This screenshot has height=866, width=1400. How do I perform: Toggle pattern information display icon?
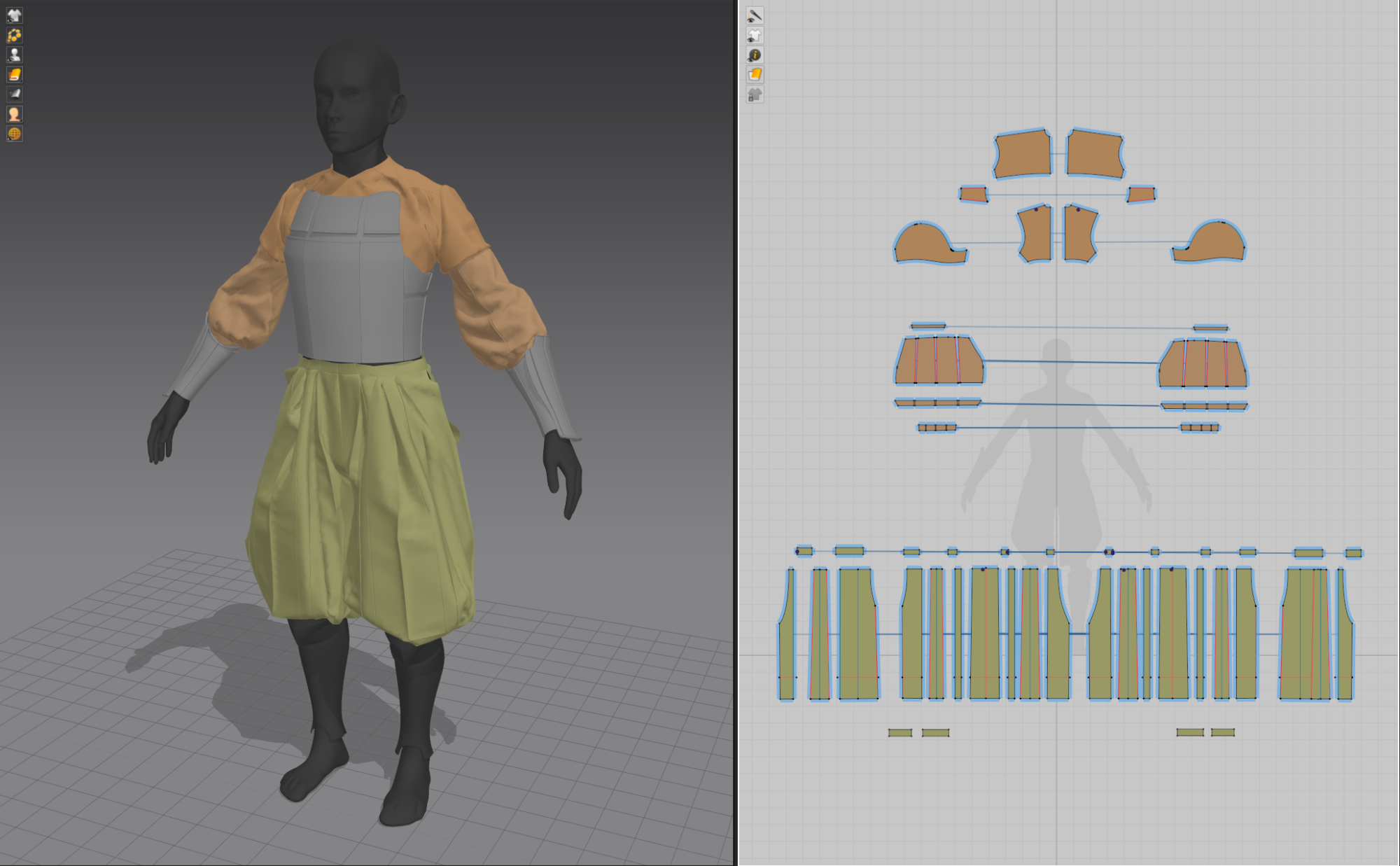[x=754, y=55]
